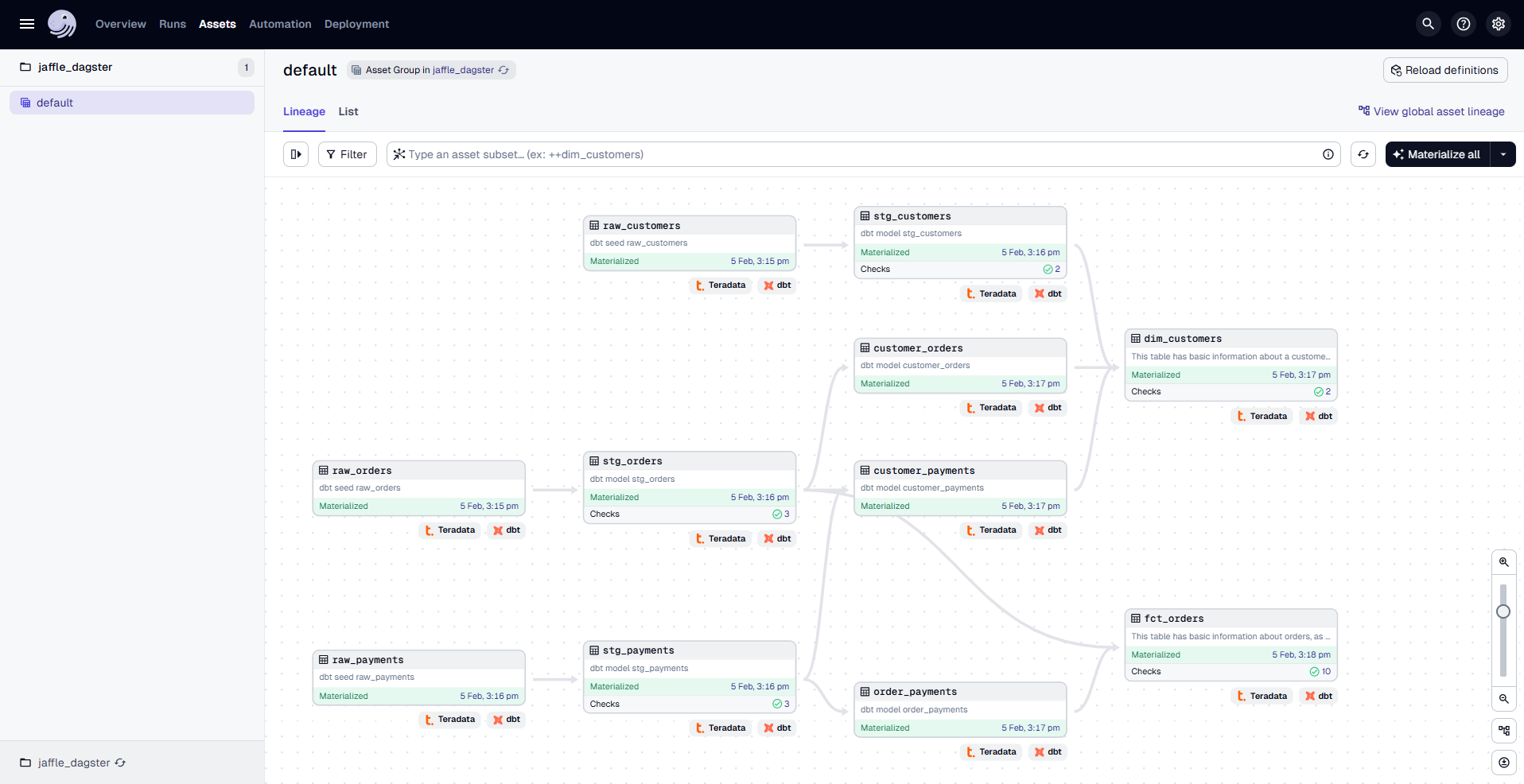Zoom in on the lineage graph
The height and width of the screenshot is (784, 1524).
[1504, 562]
